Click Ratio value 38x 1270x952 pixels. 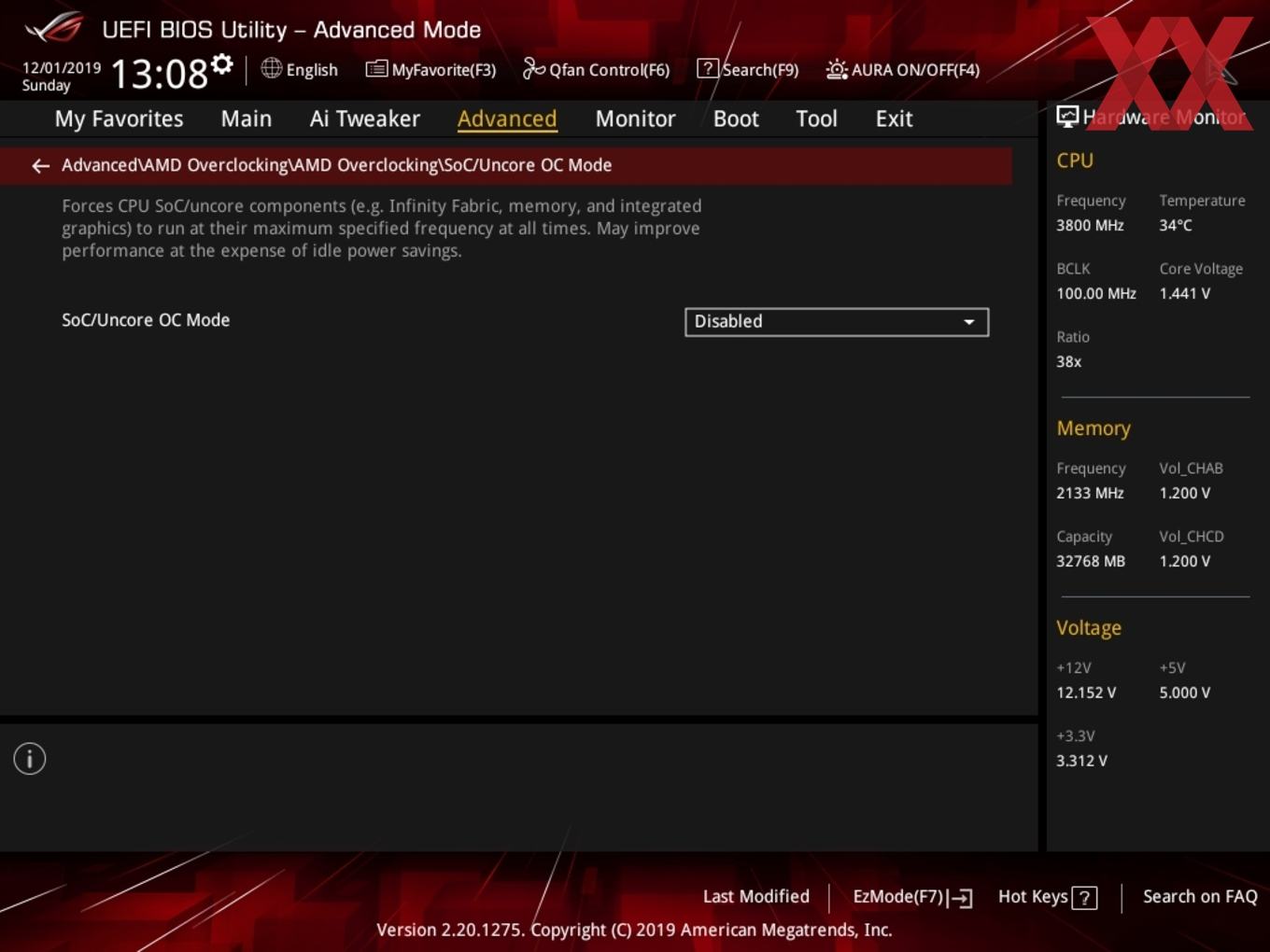pos(1068,361)
